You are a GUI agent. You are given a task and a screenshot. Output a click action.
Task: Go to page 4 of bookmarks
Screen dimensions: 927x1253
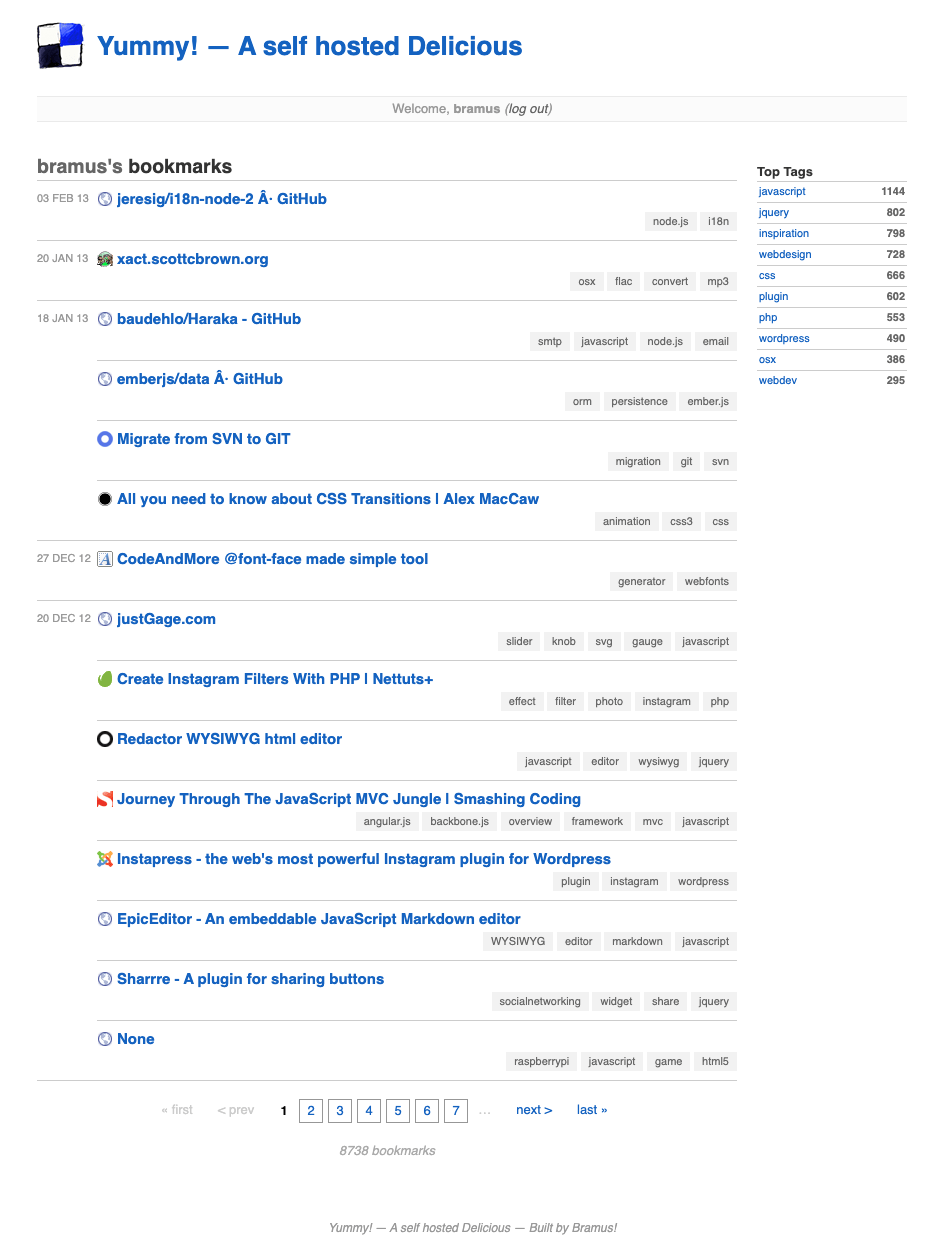(x=369, y=1110)
